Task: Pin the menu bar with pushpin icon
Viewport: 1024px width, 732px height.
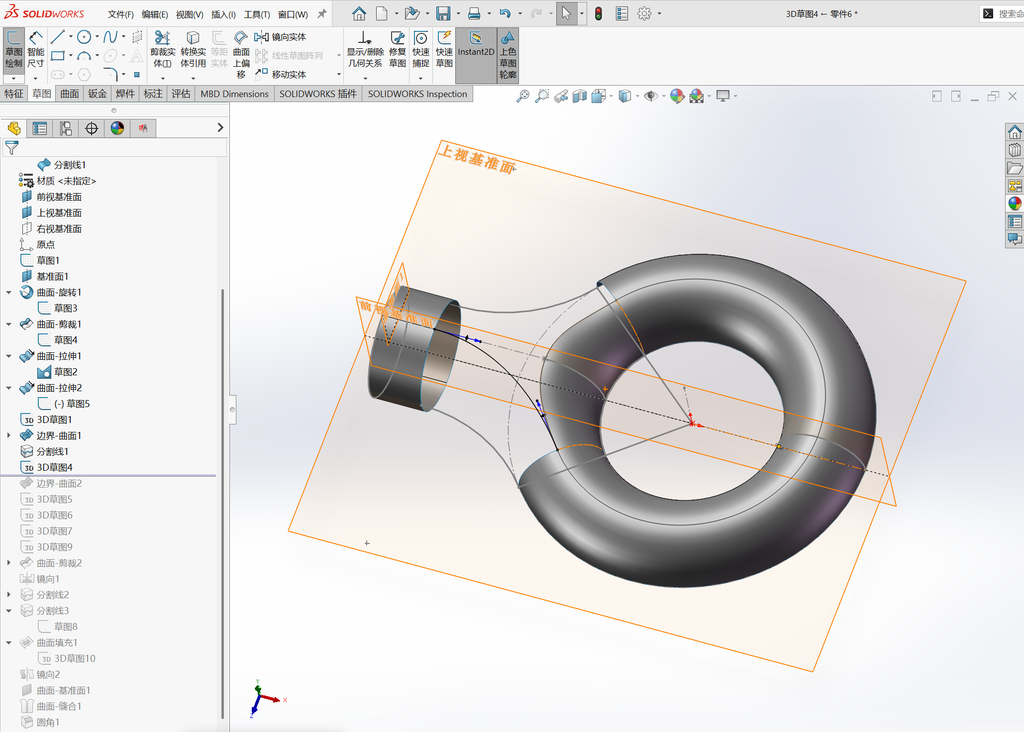Action: point(322,14)
